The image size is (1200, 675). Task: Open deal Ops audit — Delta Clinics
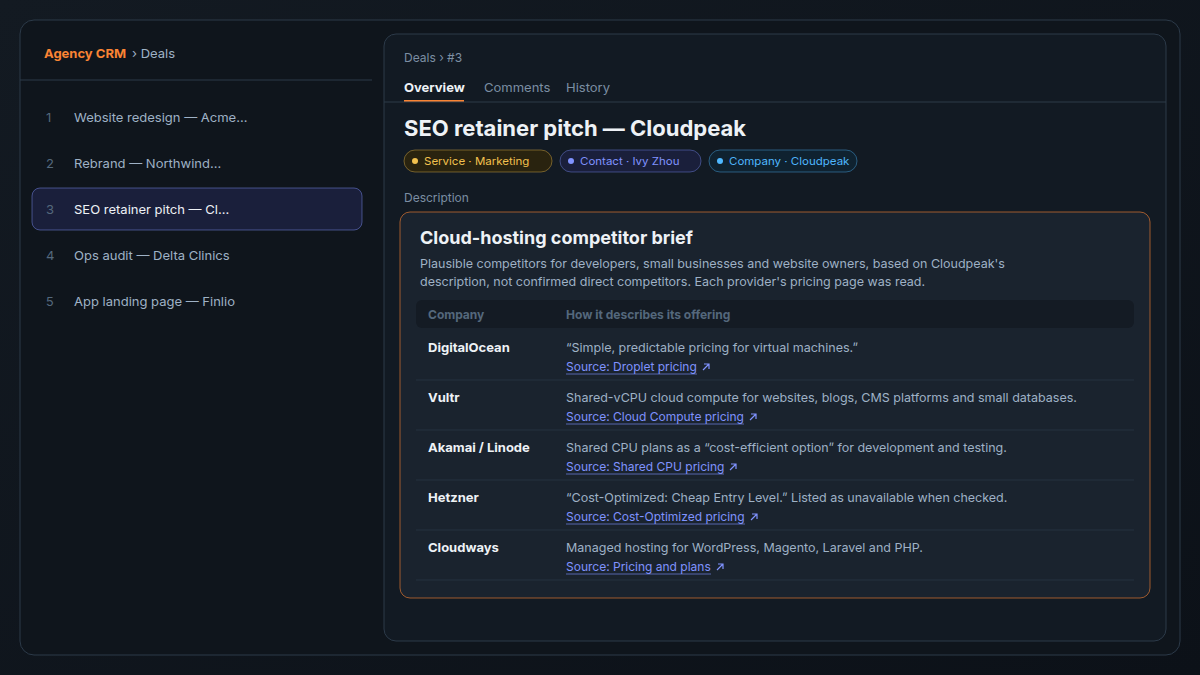197,256
